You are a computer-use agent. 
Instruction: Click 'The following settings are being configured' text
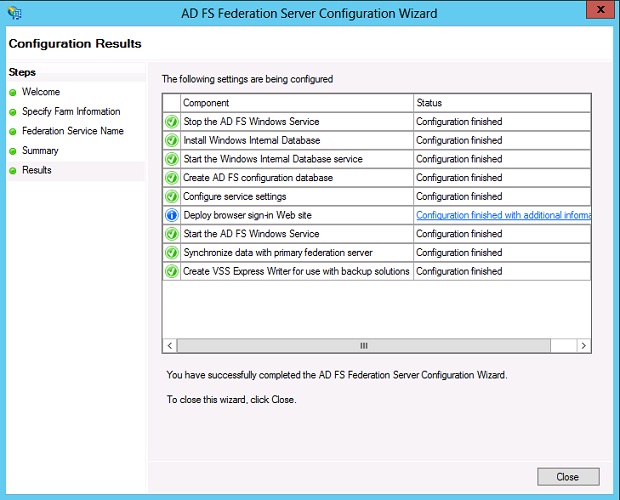[x=247, y=79]
